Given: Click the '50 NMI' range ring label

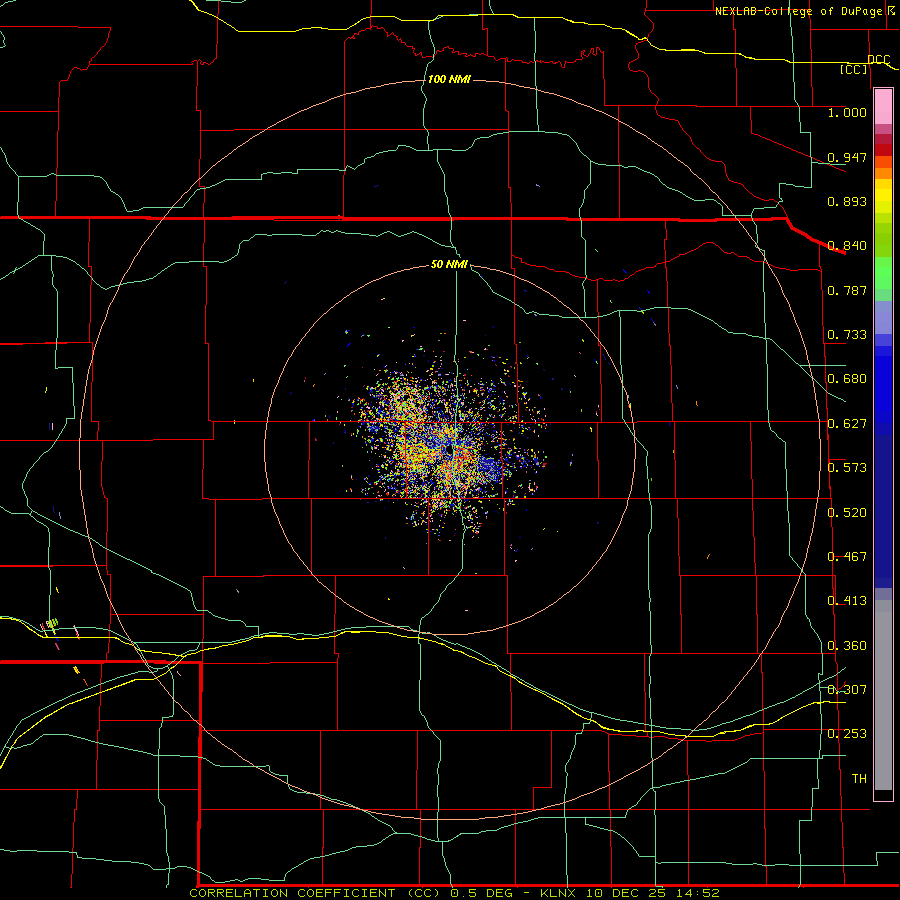Looking at the screenshot, I should point(449,265).
